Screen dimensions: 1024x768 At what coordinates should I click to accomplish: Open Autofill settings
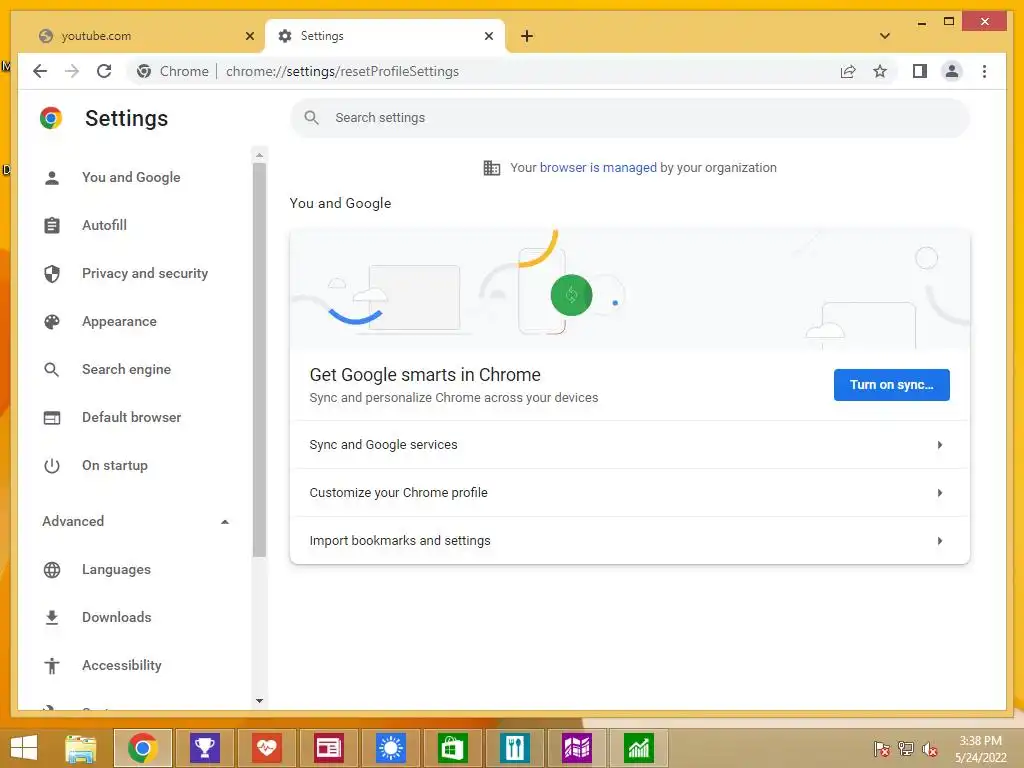(104, 225)
